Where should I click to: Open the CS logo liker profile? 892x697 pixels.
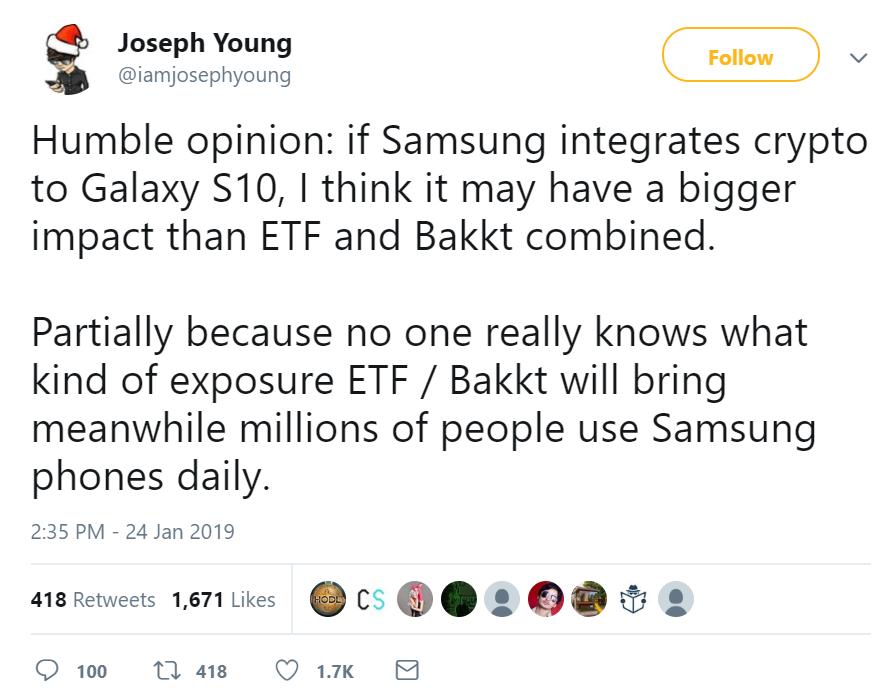pyautogui.click(x=371, y=599)
